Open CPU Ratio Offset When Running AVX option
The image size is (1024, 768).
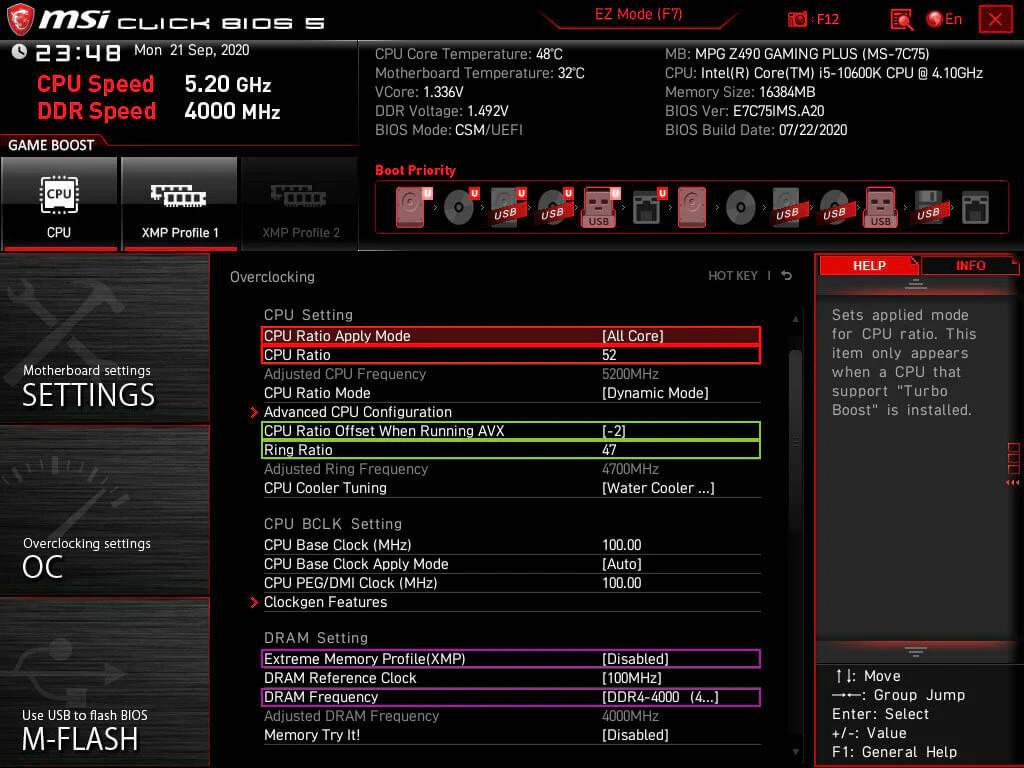511,431
